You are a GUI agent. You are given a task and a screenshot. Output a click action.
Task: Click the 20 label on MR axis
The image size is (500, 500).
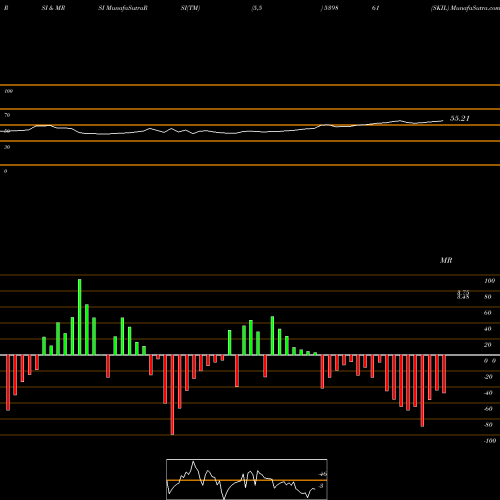488,345
